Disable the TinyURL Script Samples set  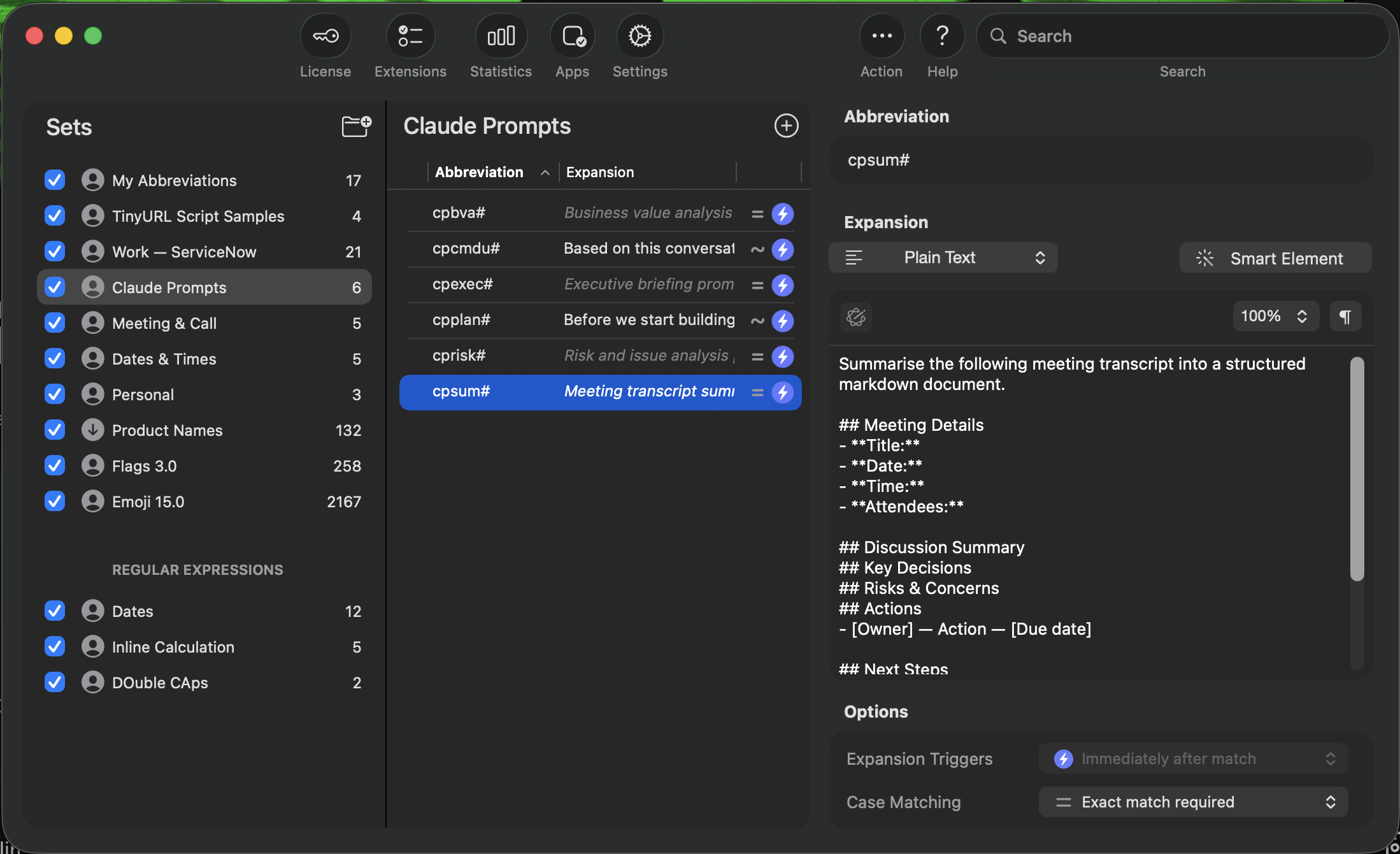click(x=55, y=216)
